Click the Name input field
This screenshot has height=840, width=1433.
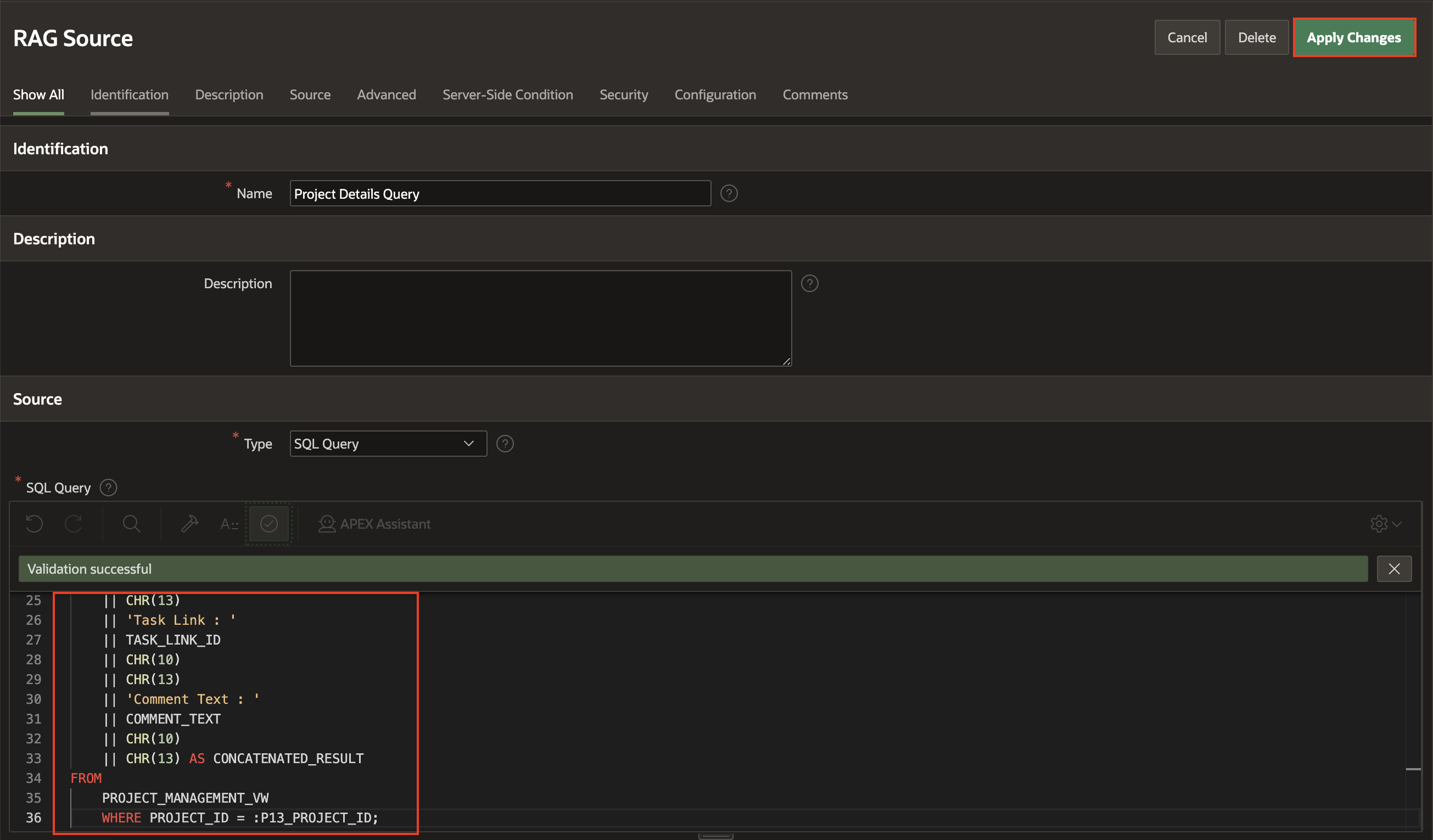[500, 194]
